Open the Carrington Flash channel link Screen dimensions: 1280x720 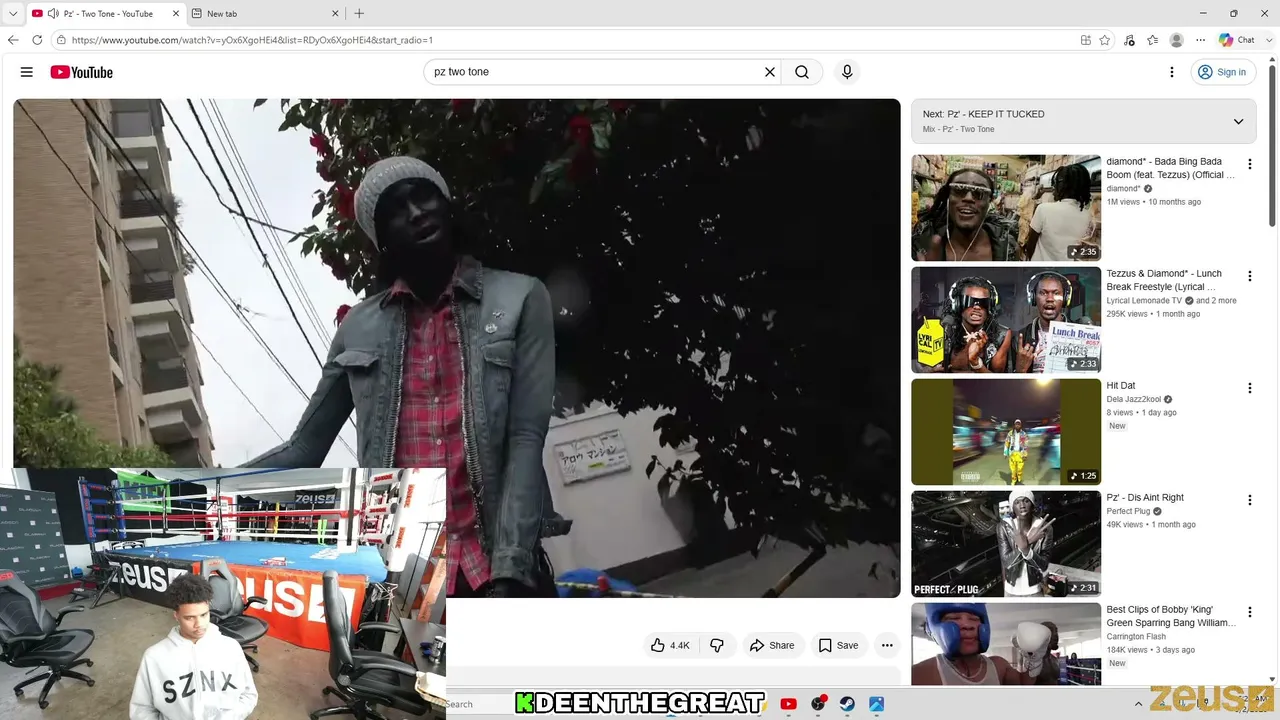(1136, 636)
